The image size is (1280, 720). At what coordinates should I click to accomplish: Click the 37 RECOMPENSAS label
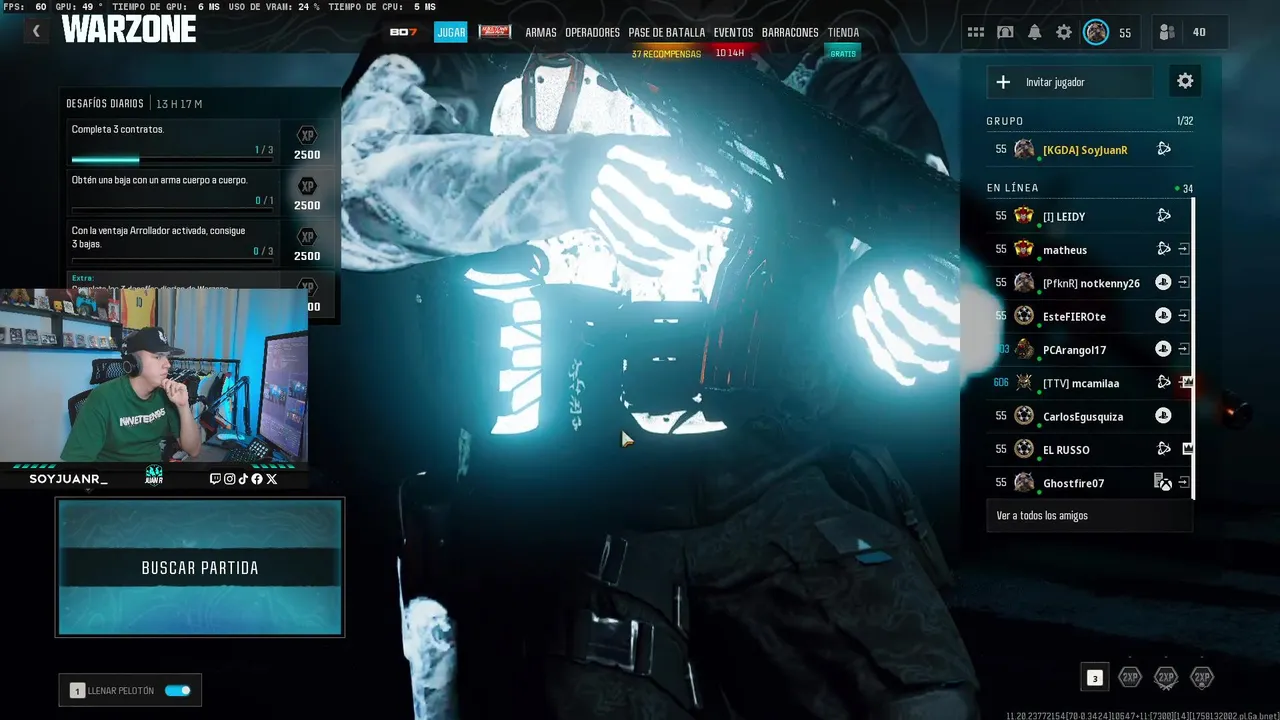pyautogui.click(x=666, y=54)
